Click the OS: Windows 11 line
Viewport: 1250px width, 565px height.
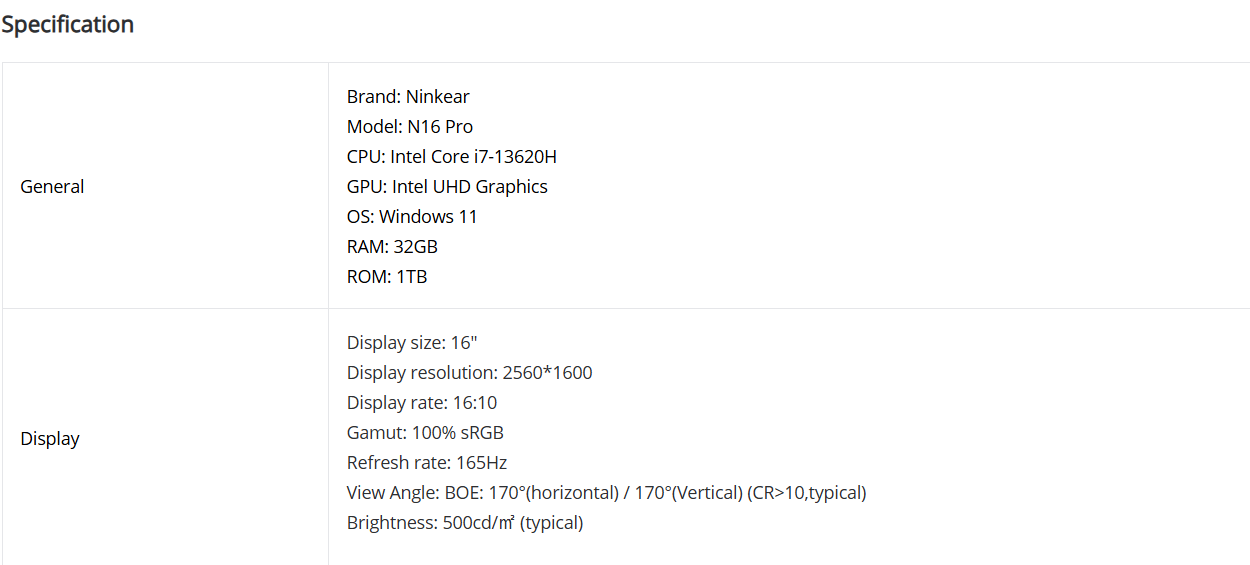[x=412, y=216]
